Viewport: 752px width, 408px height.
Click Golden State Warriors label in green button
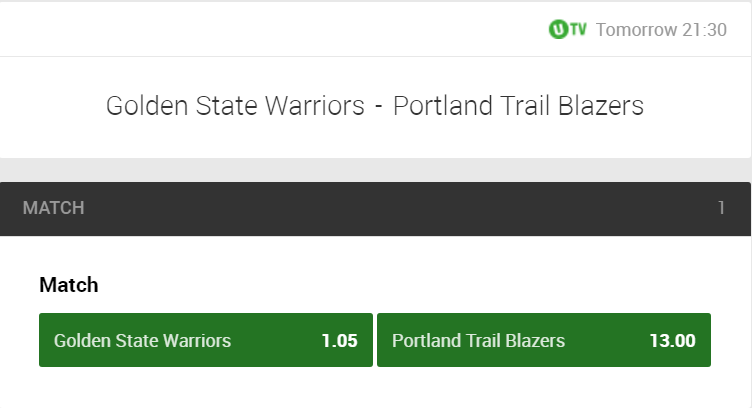(142, 341)
